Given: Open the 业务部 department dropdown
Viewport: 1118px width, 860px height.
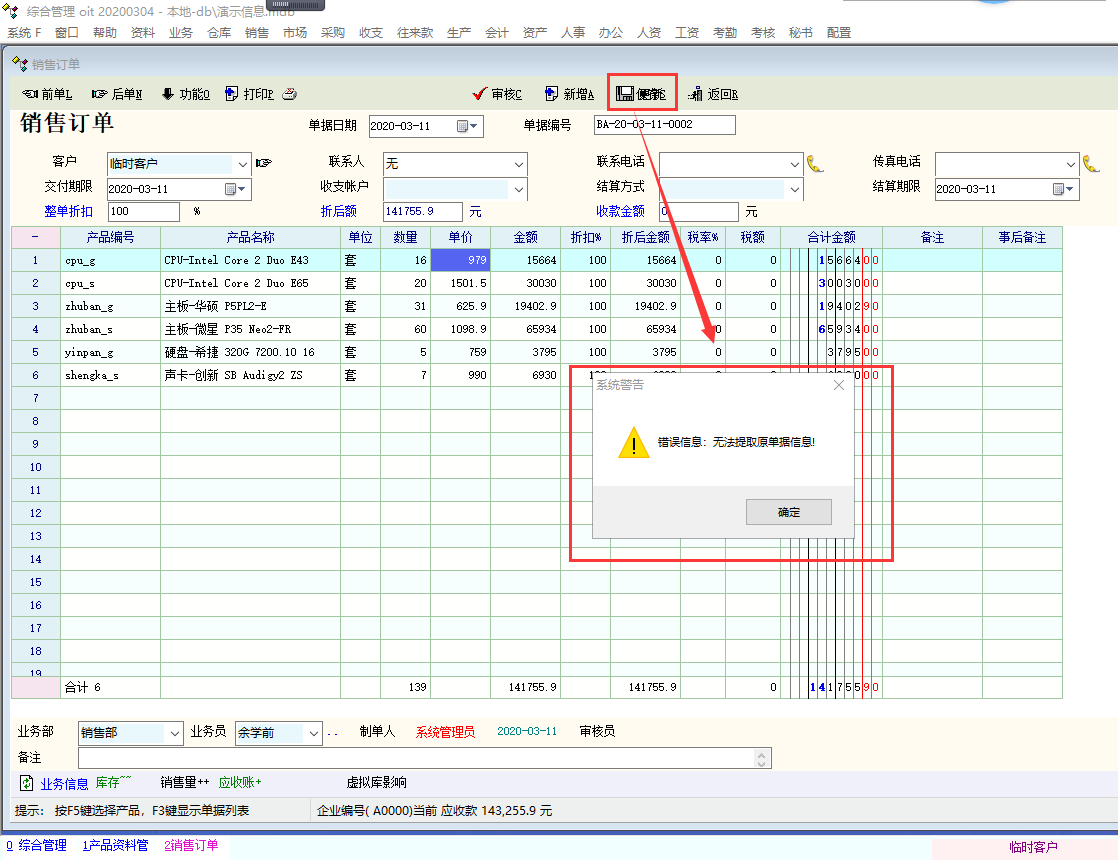Looking at the screenshot, I should click(x=174, y=733).
